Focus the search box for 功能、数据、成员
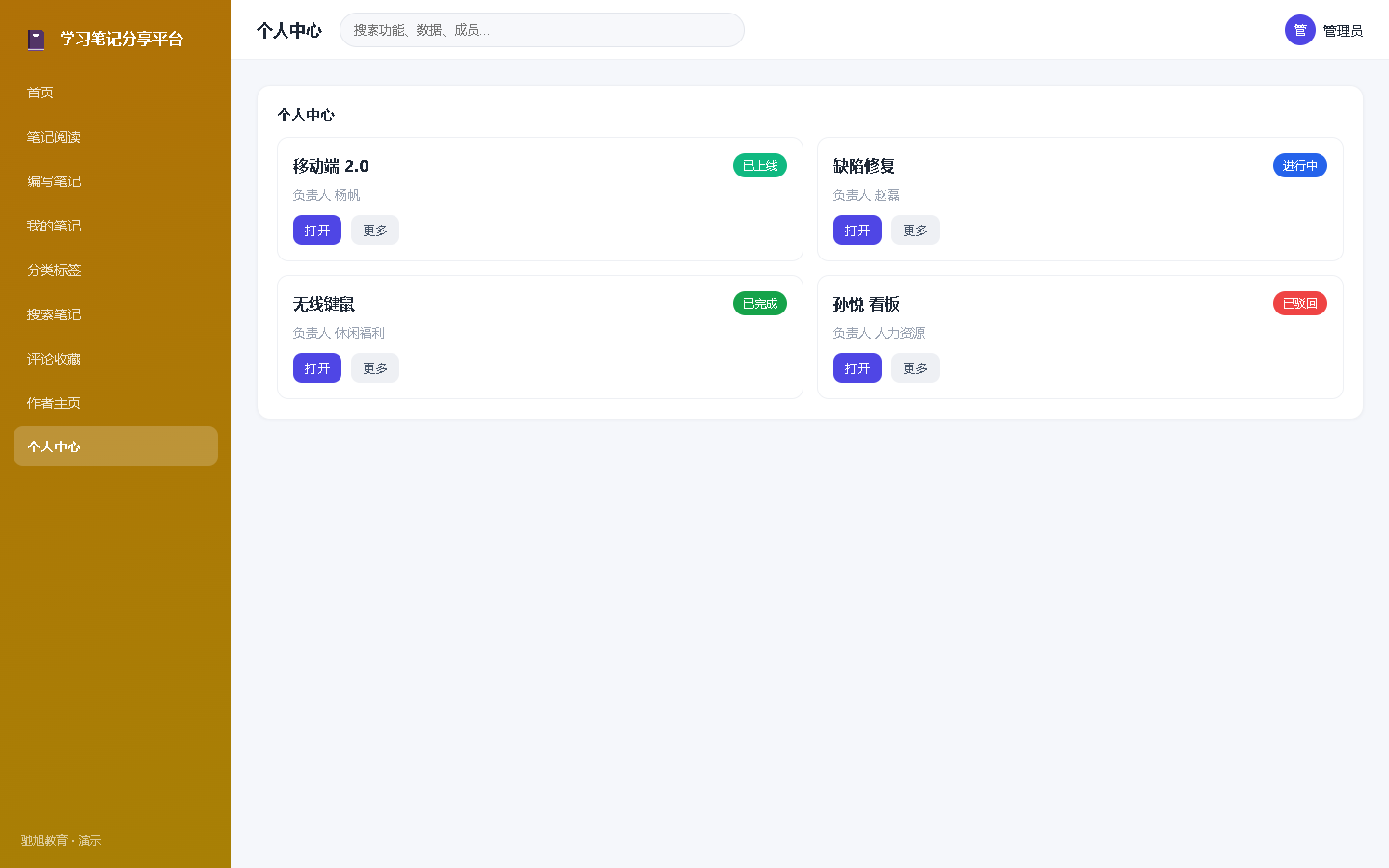Viewport: 1389px width, 868px height. [542, 30]
